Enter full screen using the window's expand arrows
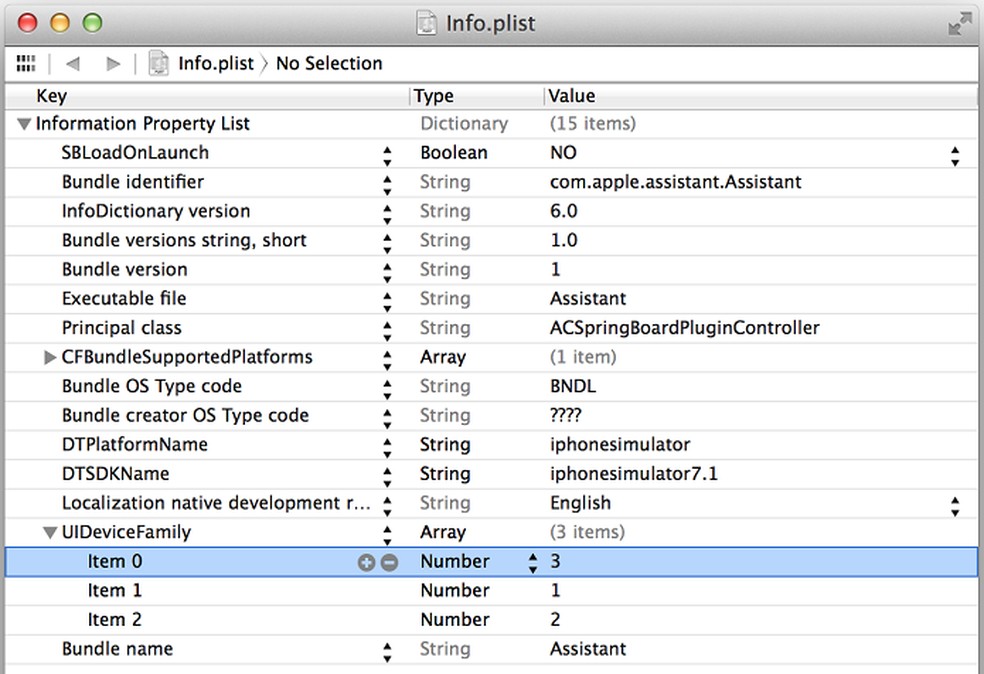 point(959,24)
